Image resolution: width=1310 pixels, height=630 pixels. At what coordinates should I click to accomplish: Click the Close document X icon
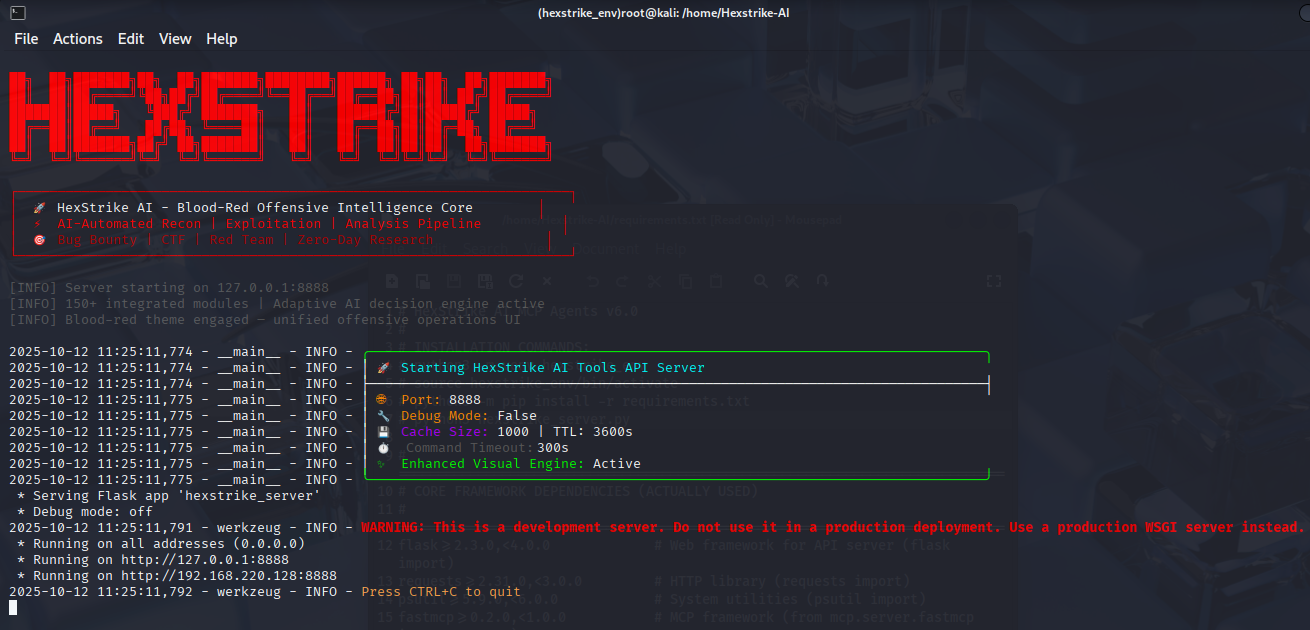pyautogui.click(x=547, y=281)
